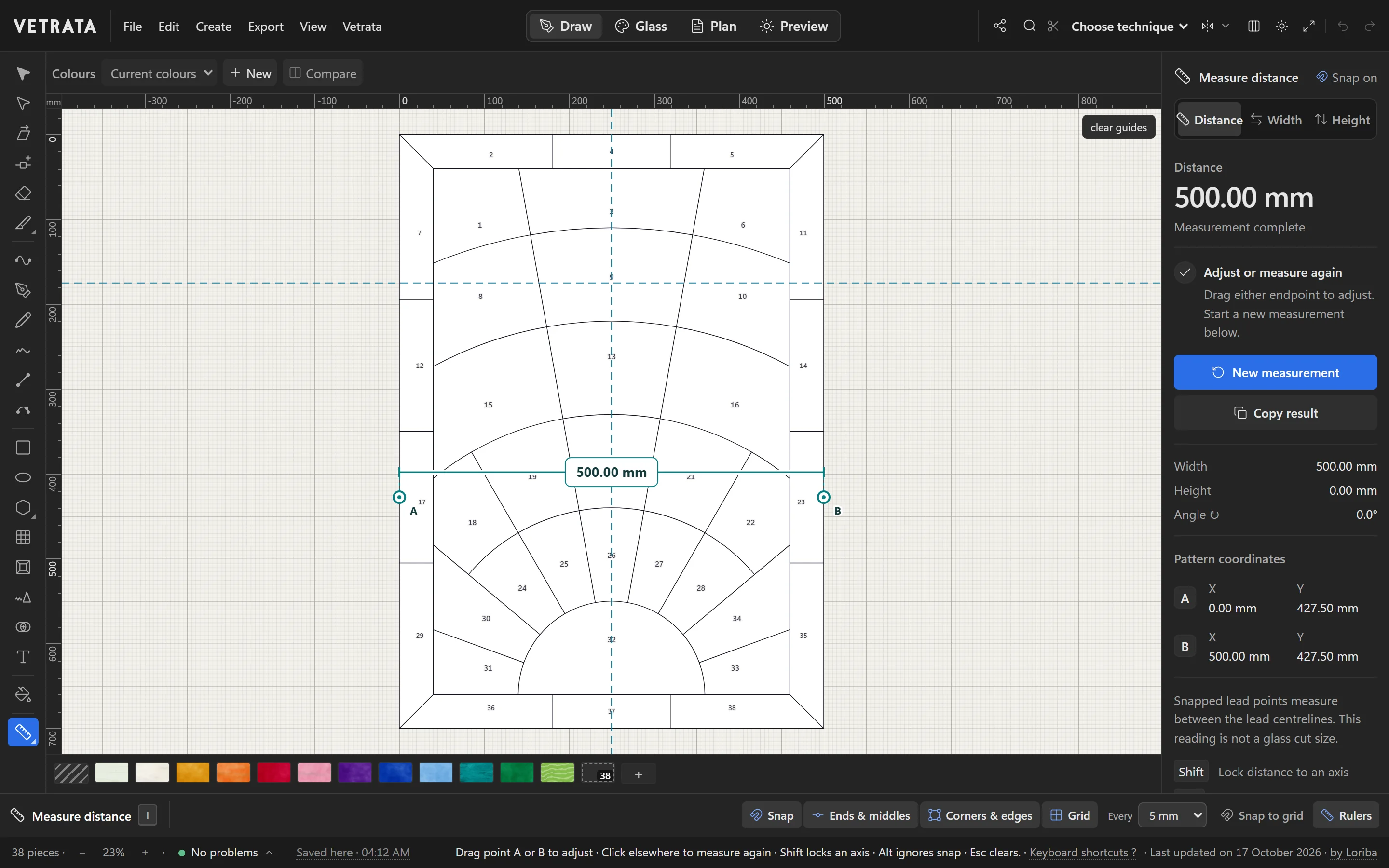Select the grid table tool
Image resolution: width=1389 pixels, height=868 pixels.
[23, 537]
